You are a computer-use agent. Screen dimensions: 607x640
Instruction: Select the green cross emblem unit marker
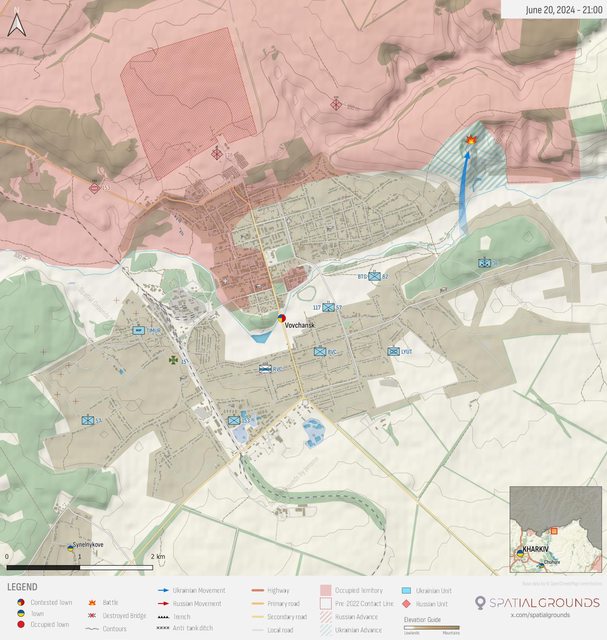tap(173, 358)
